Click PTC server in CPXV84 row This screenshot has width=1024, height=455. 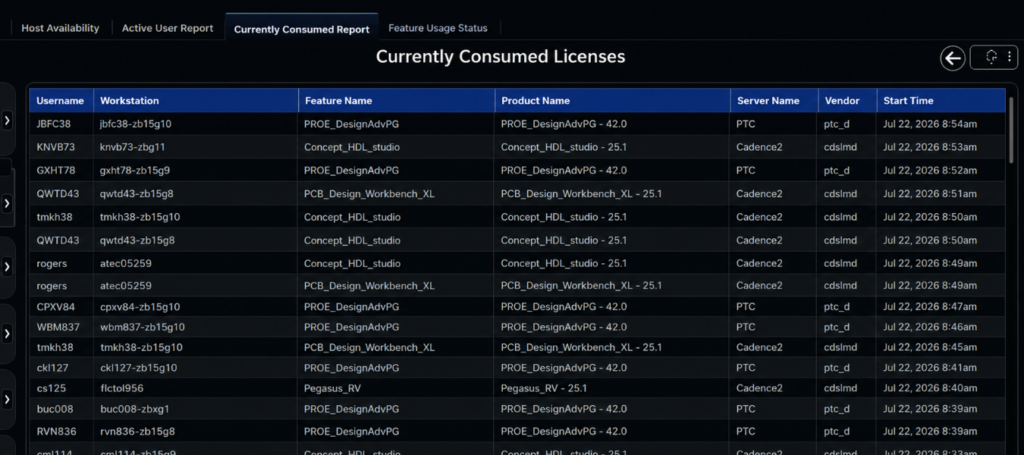pyautogui.click(x=746, y=307)
